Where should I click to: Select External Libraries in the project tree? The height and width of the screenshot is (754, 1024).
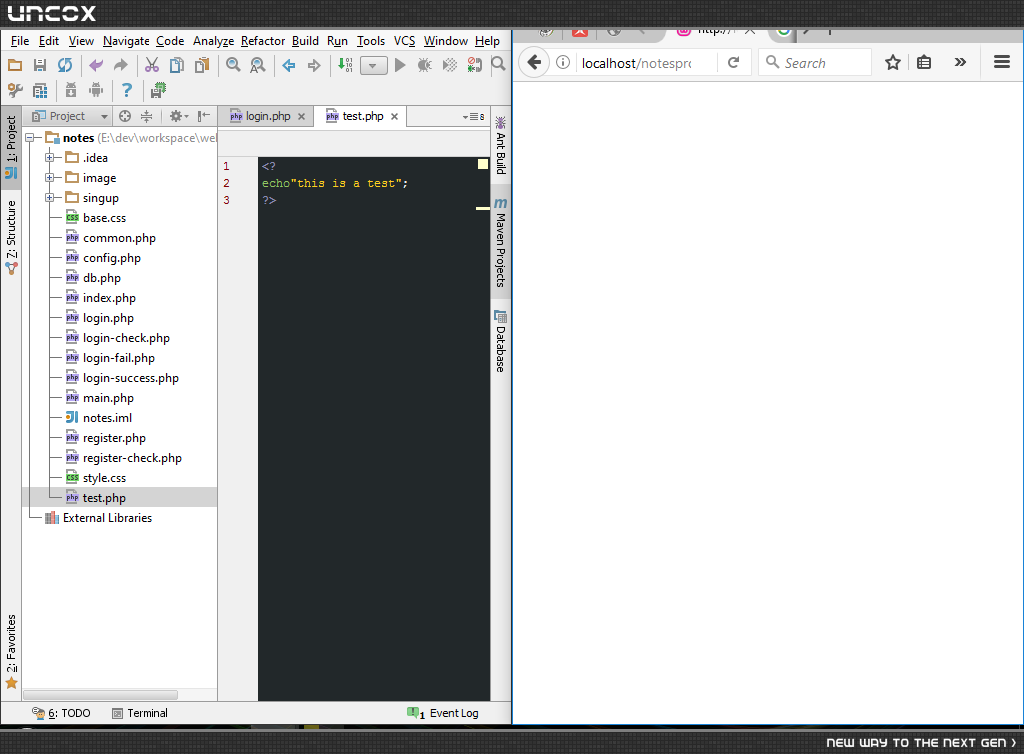coord(107,518)
